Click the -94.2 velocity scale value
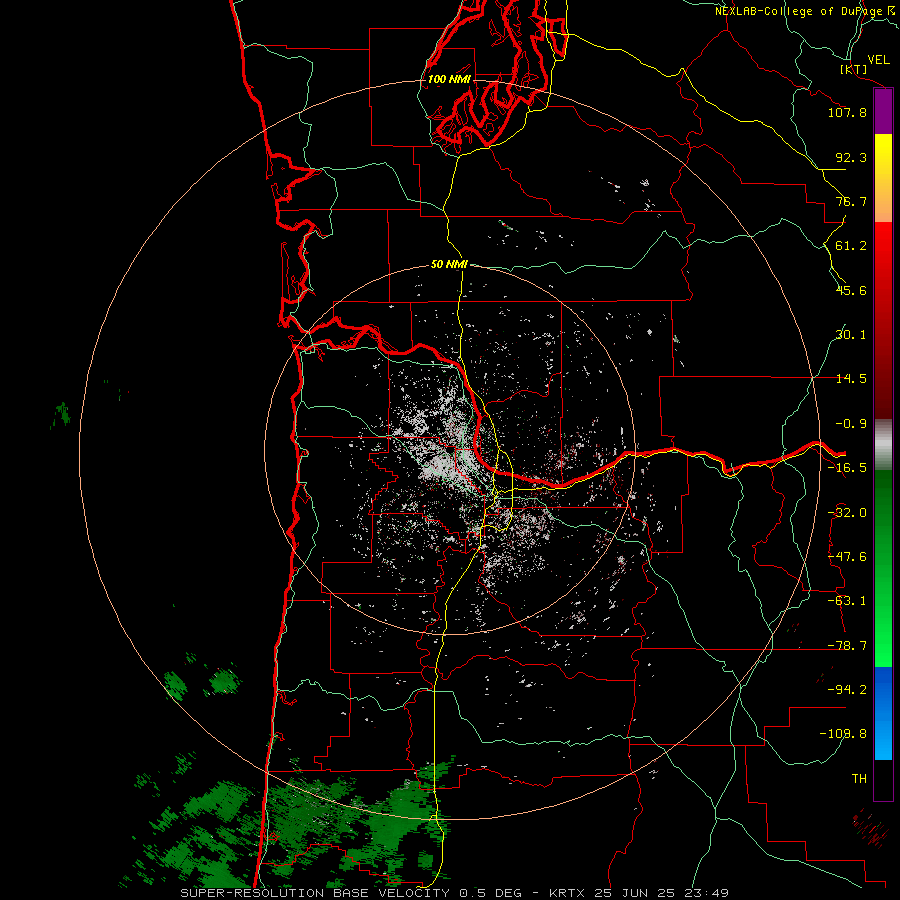The width and height of the screenshot is (900, 900). pyautogui.click(x=847, y=690)
